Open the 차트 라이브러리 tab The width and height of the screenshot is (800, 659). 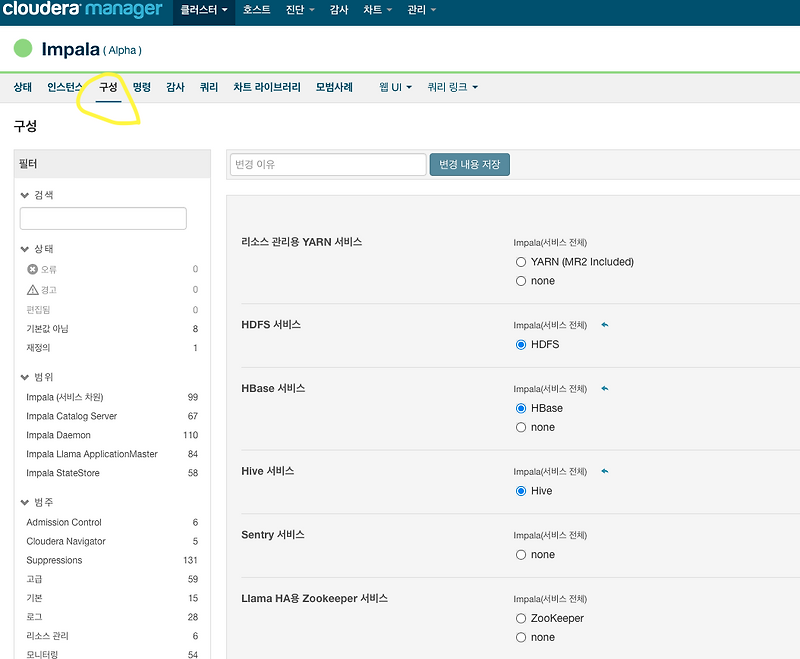pyautogui.click(x=267, y=87)
